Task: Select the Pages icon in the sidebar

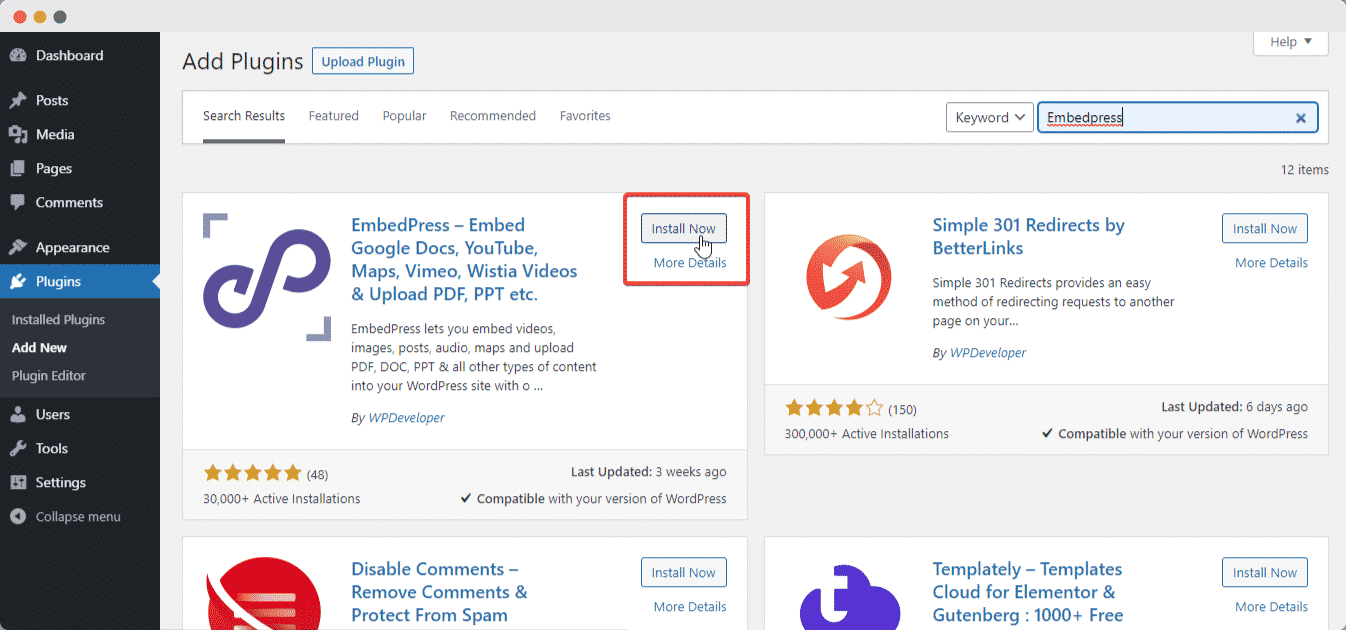Action: 18,169
